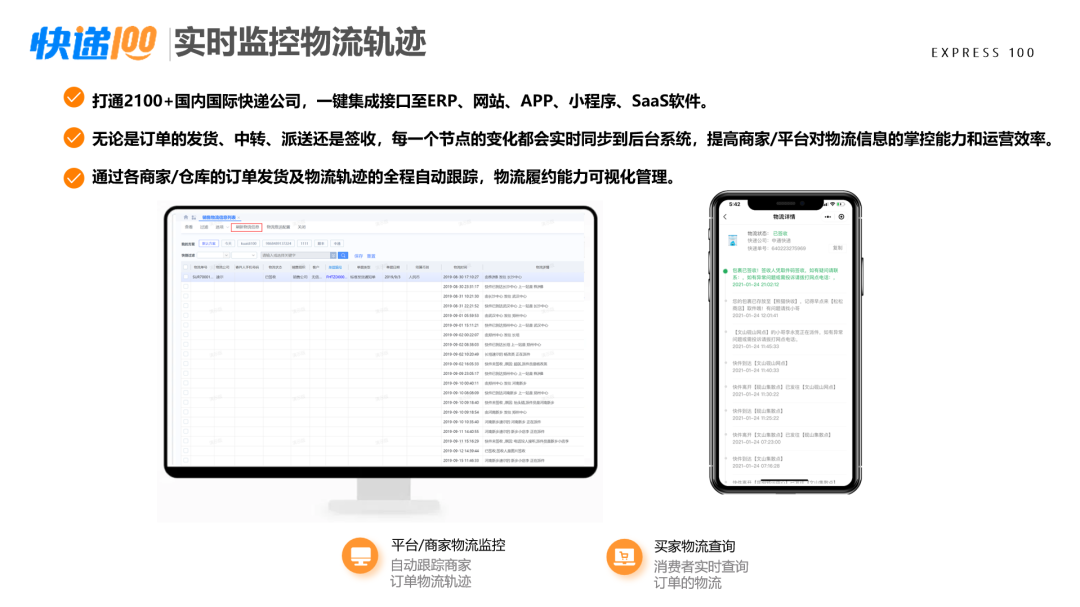
Task: Focus the keyword search input field
Action: [x=295, y=256]
